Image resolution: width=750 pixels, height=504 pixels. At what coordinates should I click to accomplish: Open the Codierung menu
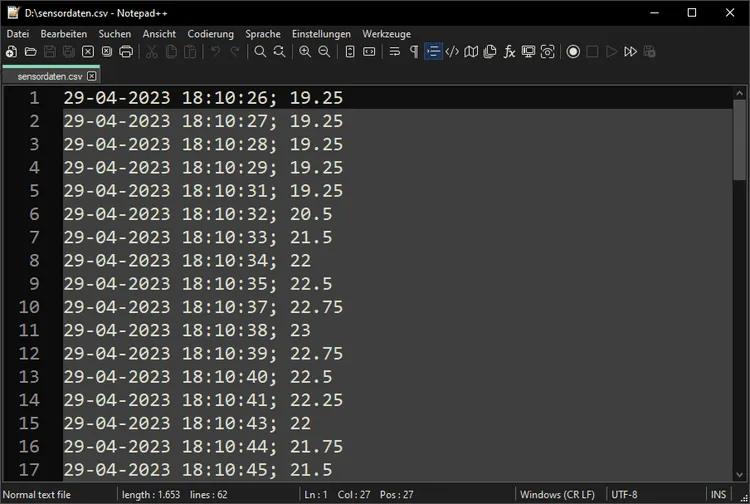(210, 34)
